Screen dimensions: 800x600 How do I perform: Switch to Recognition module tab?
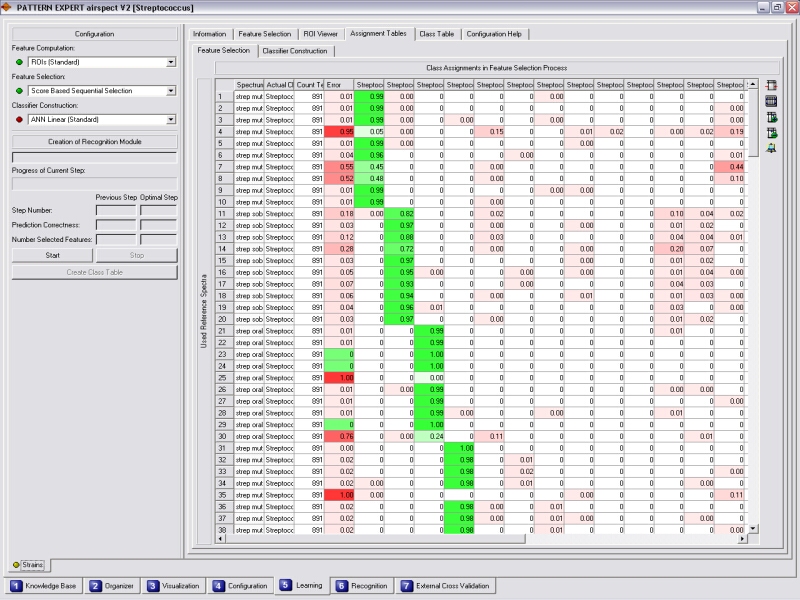click(x=362, y=585)
